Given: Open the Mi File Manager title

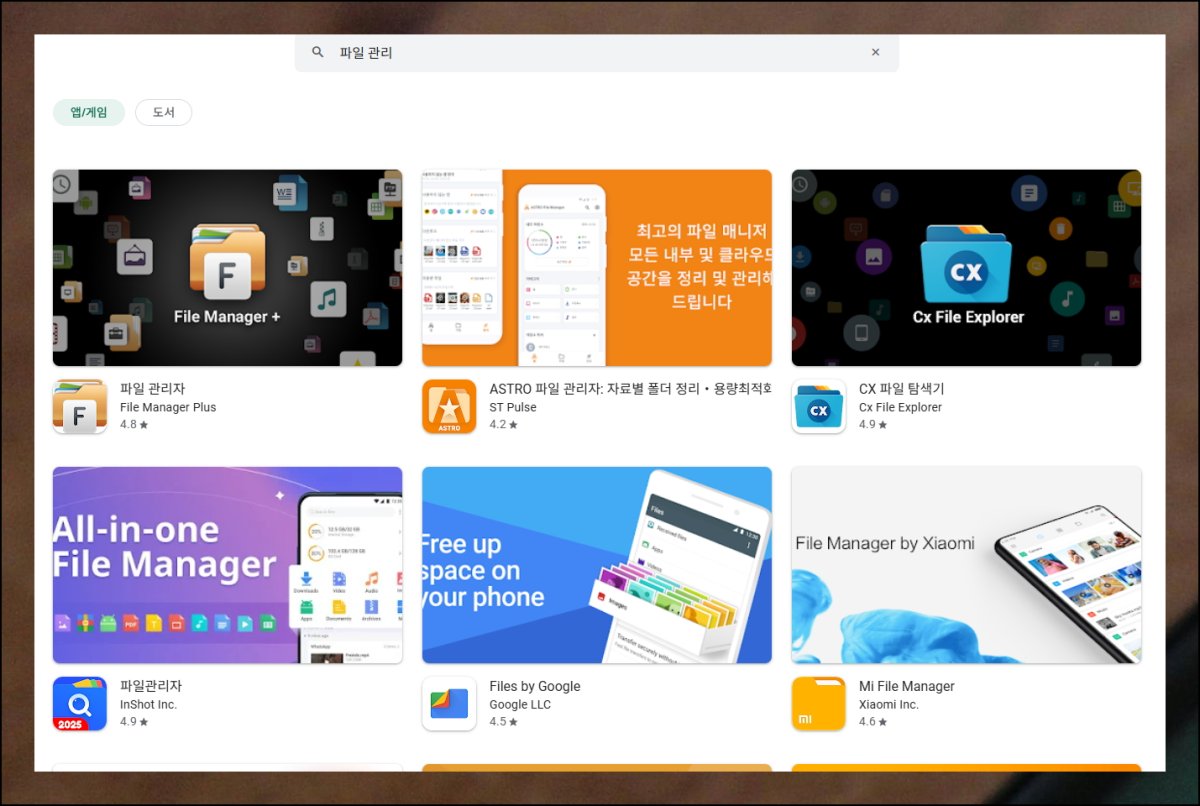Looking at the screenshot, I should click(906, 686).
